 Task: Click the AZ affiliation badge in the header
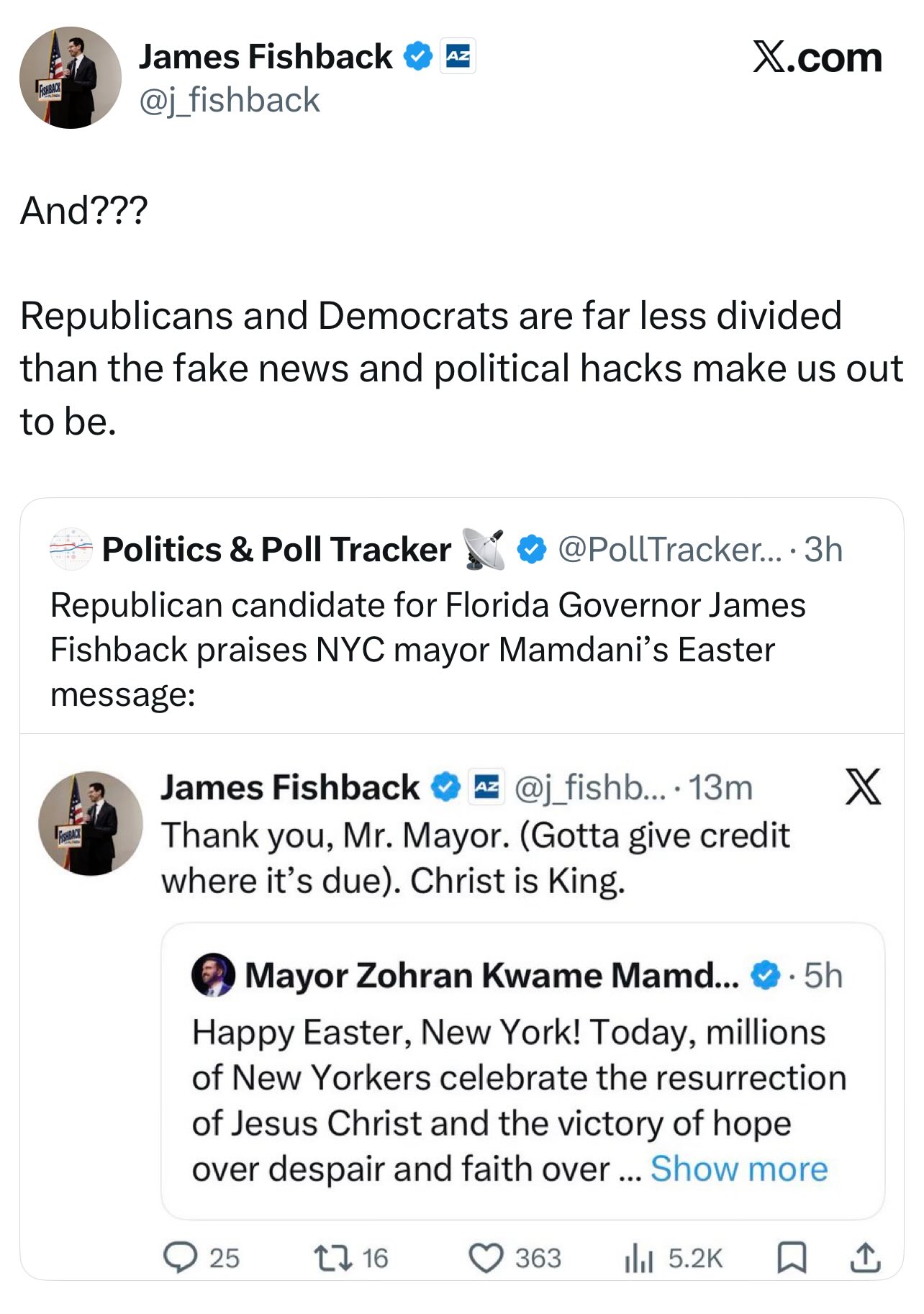pyautogui.click(x=458, y=56)
